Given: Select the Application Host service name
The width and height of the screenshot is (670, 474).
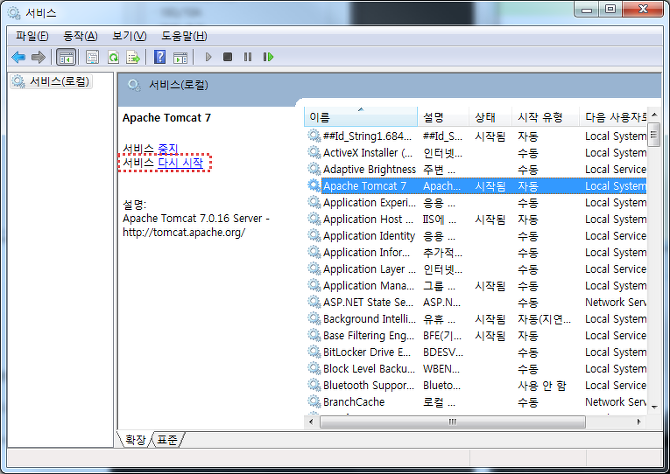Looking at the screenshot, I should click(368, 219).
